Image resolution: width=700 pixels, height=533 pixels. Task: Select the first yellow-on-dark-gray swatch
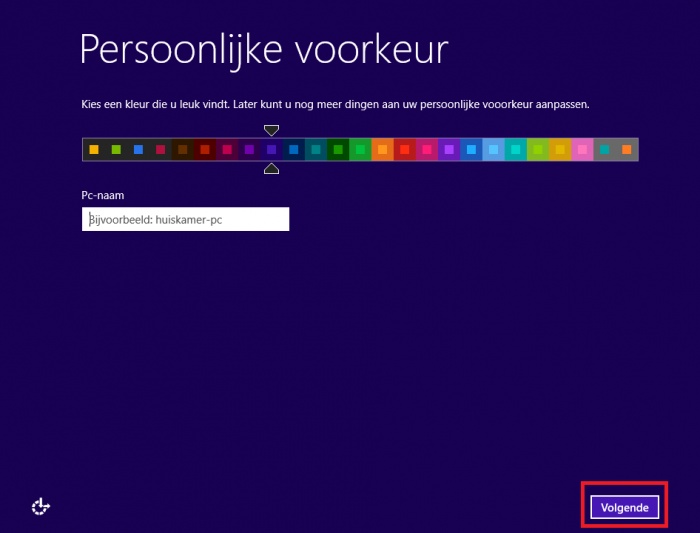(x=94, y=150)
